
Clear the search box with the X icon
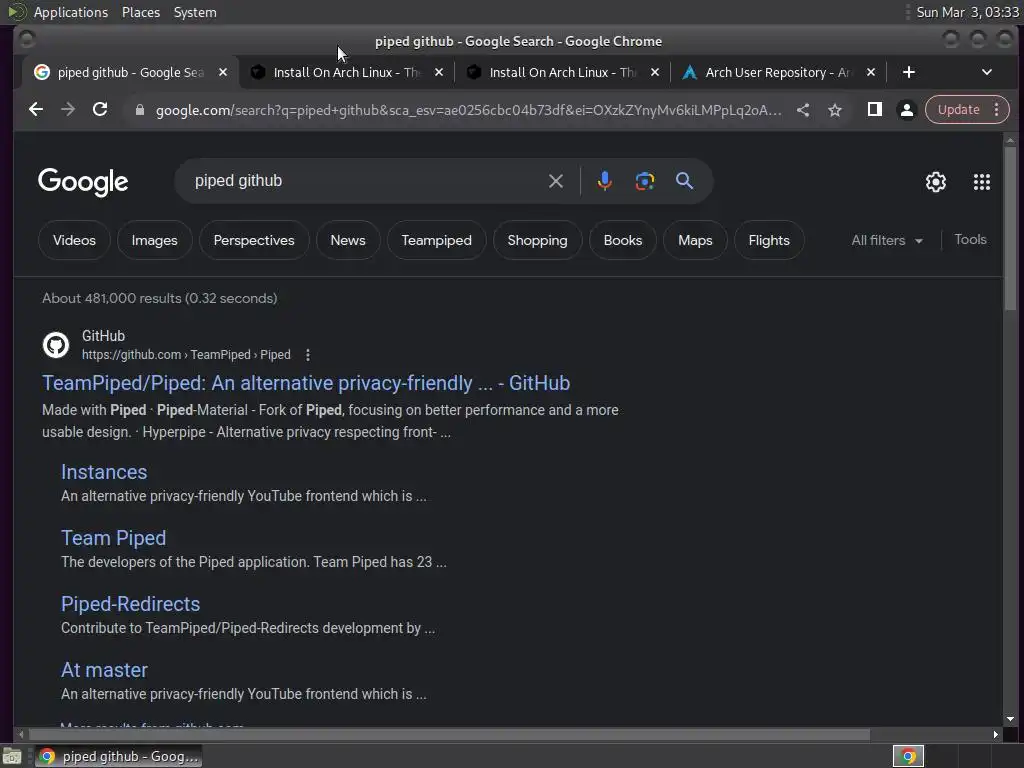point(556,181)
